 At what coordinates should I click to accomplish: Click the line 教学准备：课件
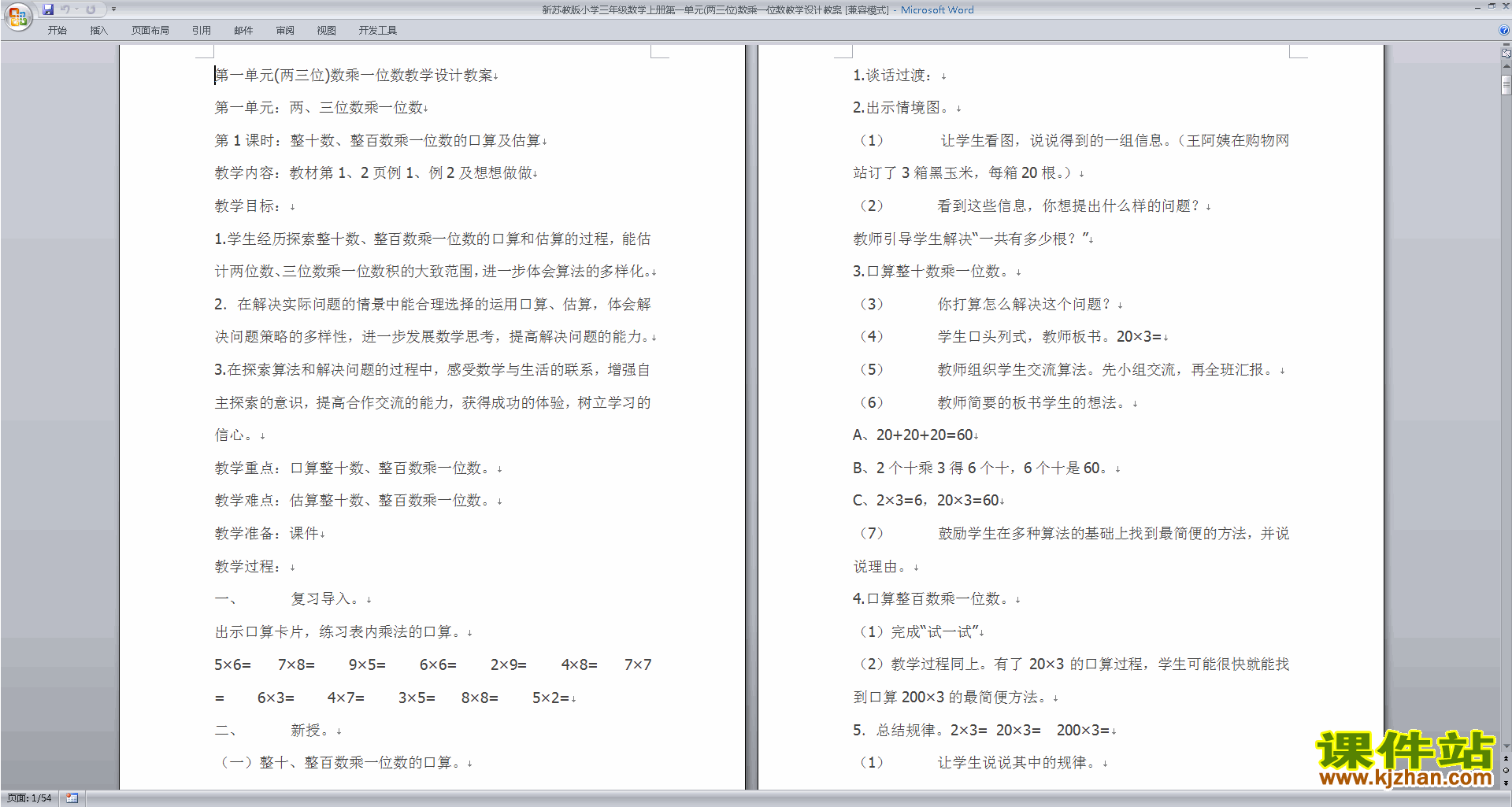pos(267,534)
